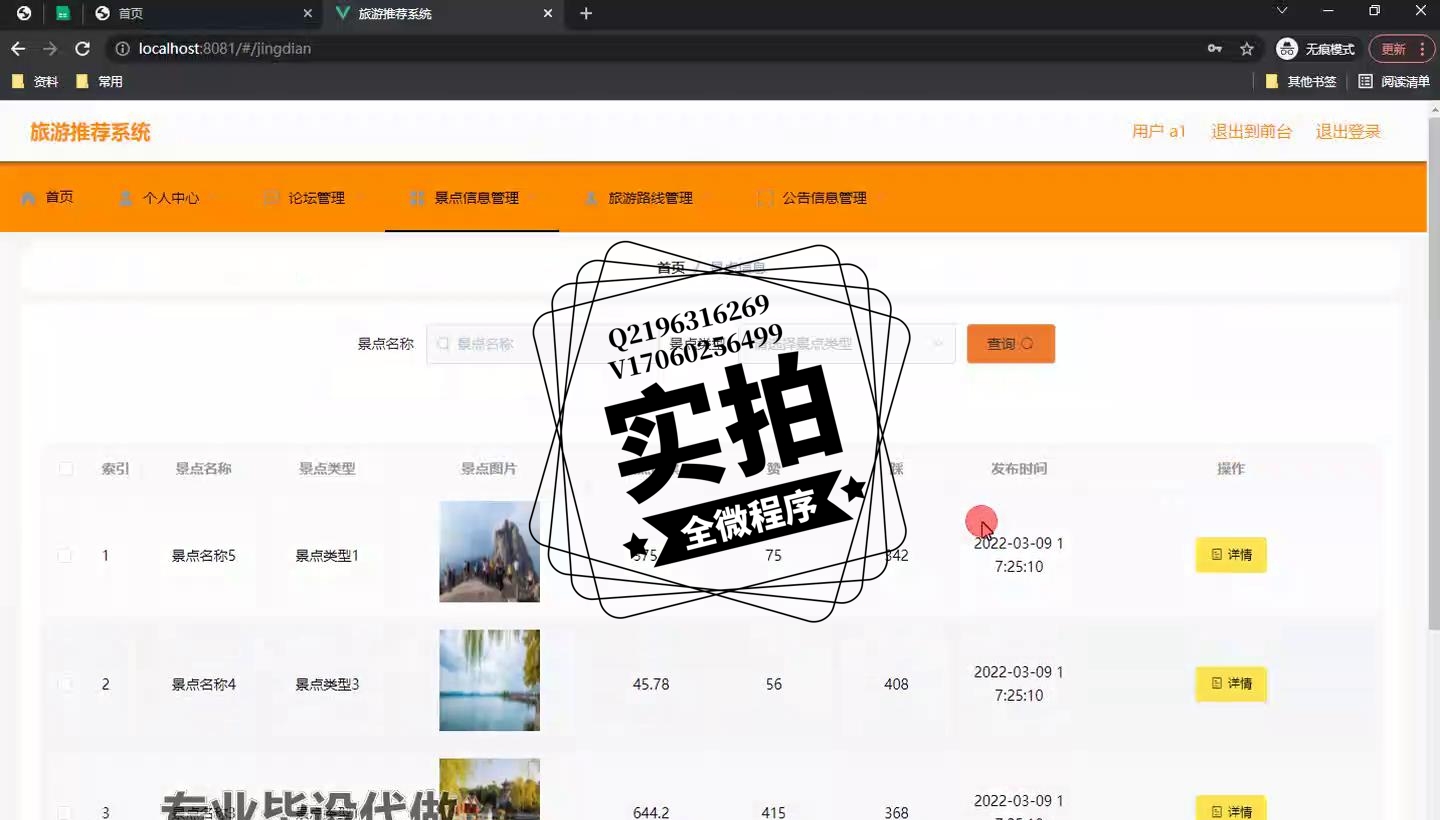The image size is (1440, 820).
Task: Open the 公告信息管理 menu
Action: [x=820, y=198]
